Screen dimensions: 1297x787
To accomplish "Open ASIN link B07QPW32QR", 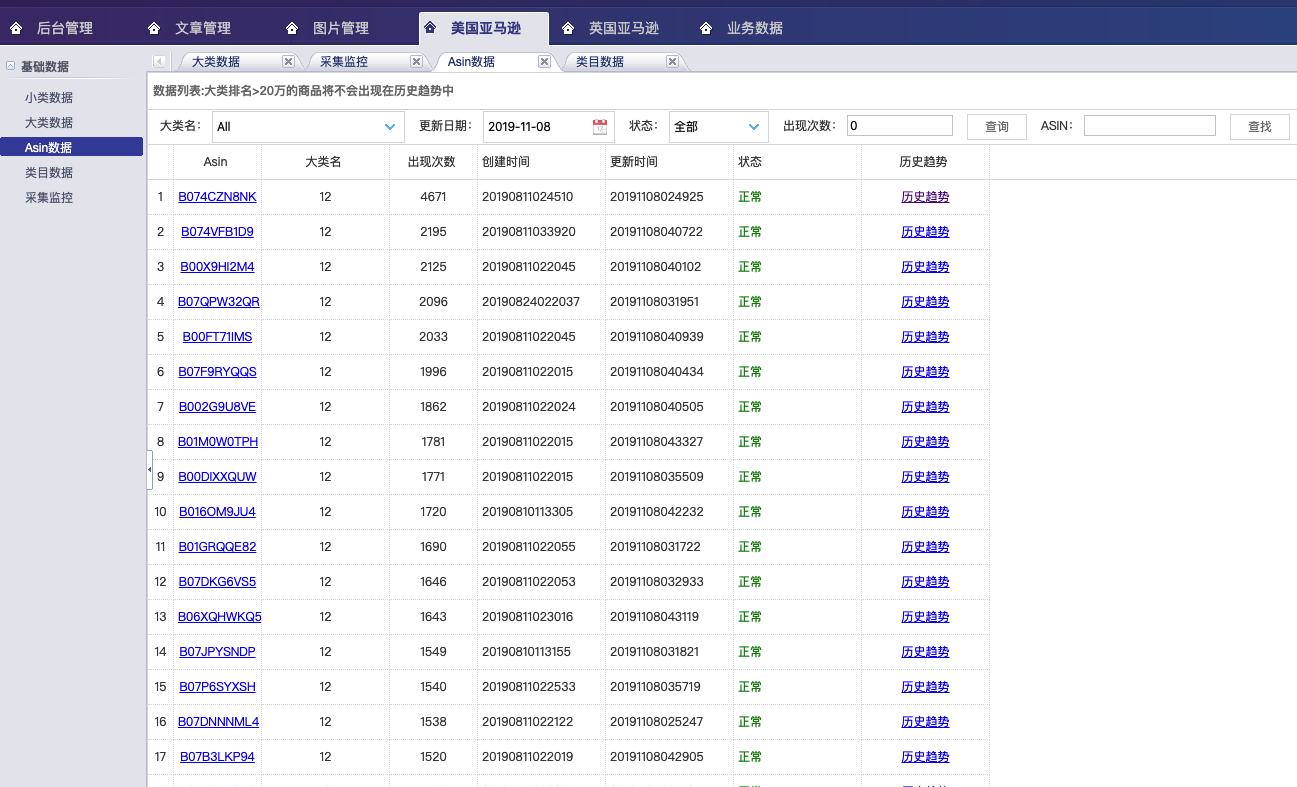I will (x=219, y=302).
